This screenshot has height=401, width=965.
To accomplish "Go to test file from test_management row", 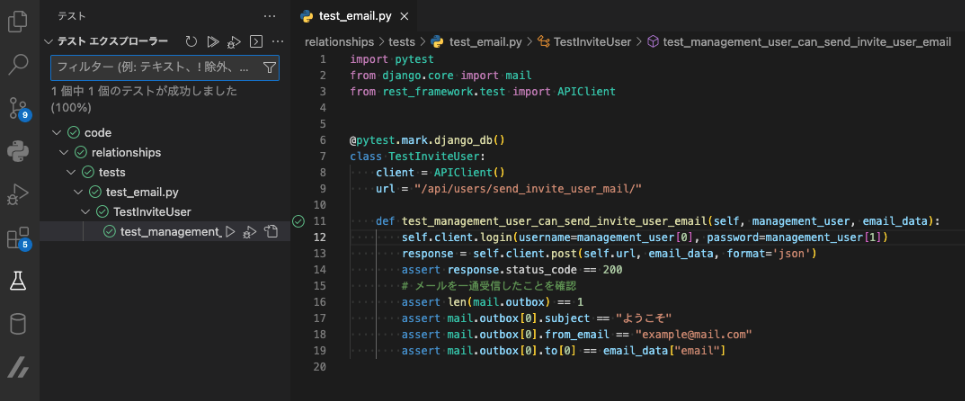I will click(x=271, y=232).
